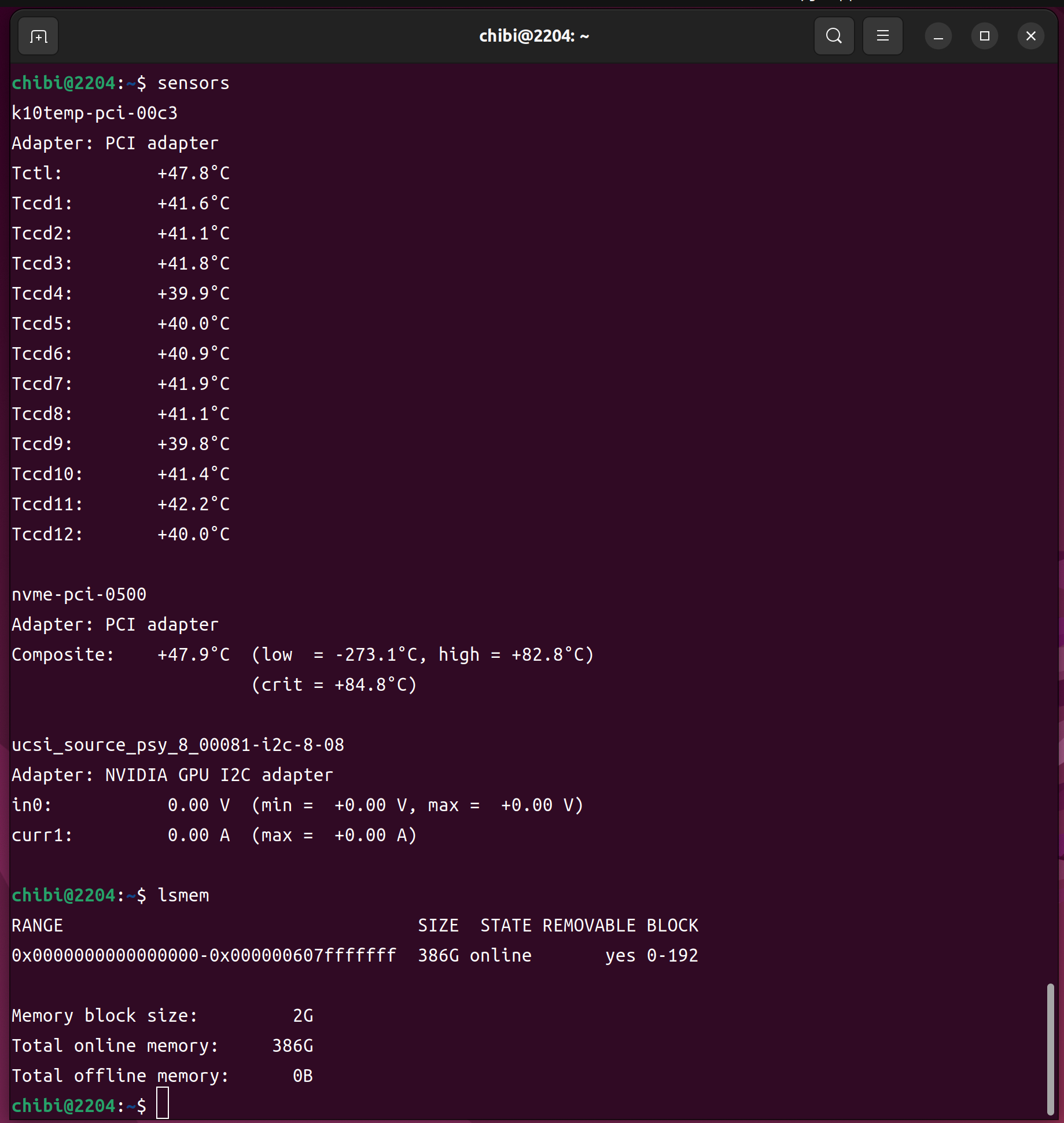Click the k10temp-pci-00c3 device name

tap(95, 113)
